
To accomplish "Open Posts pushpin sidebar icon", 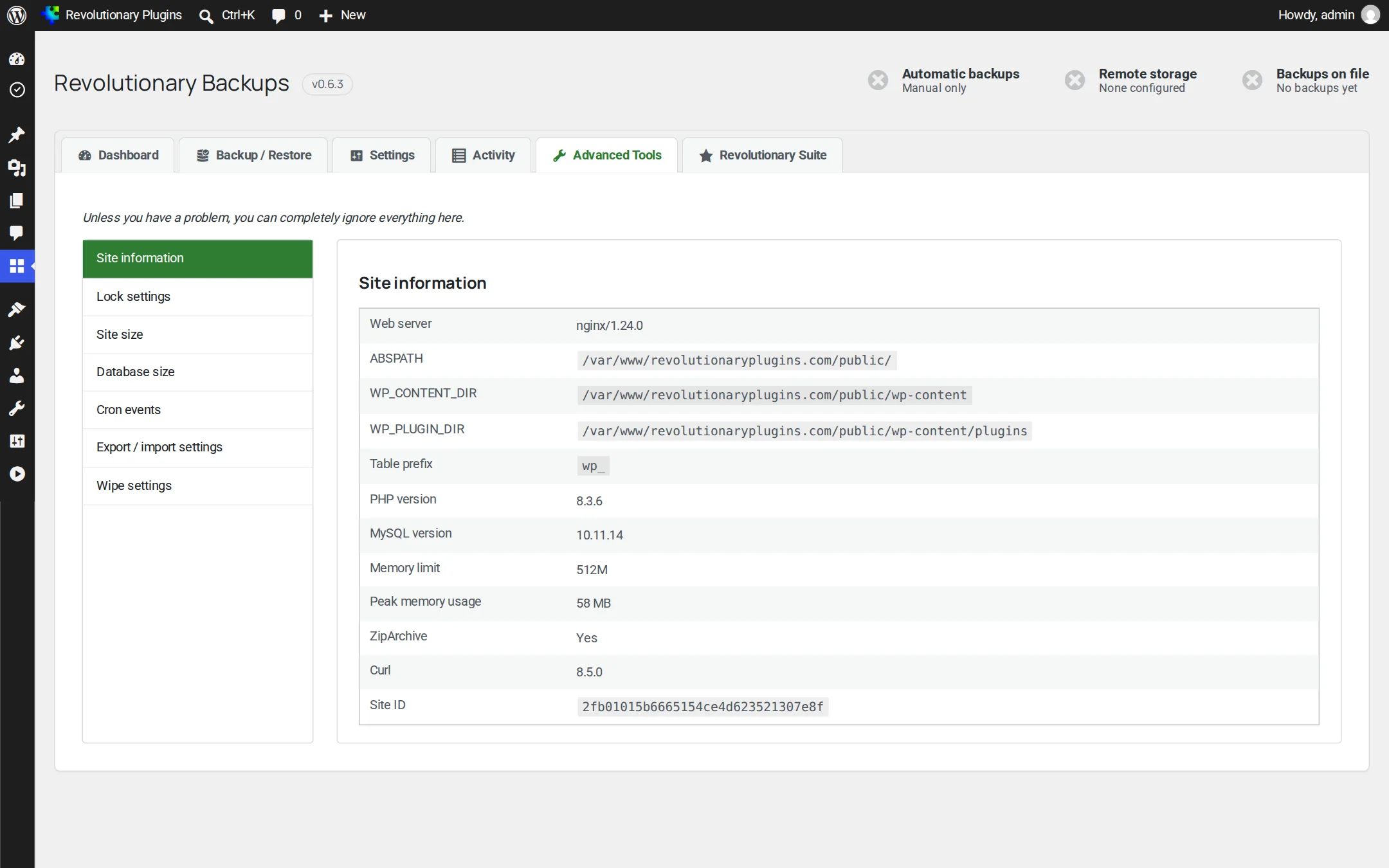I will [x=17, y=134].
